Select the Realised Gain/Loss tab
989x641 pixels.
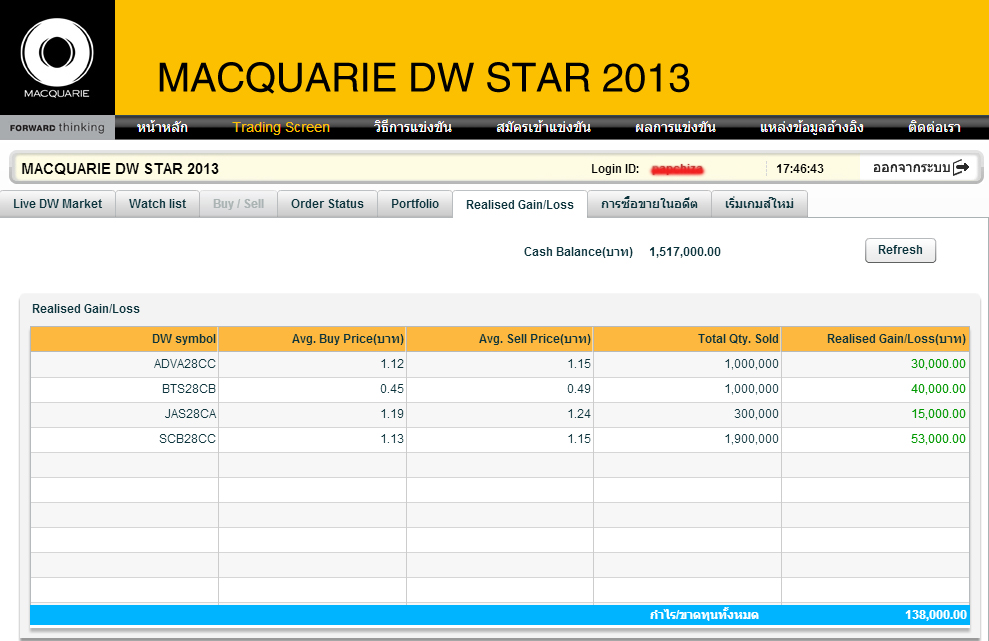point(520,204)
